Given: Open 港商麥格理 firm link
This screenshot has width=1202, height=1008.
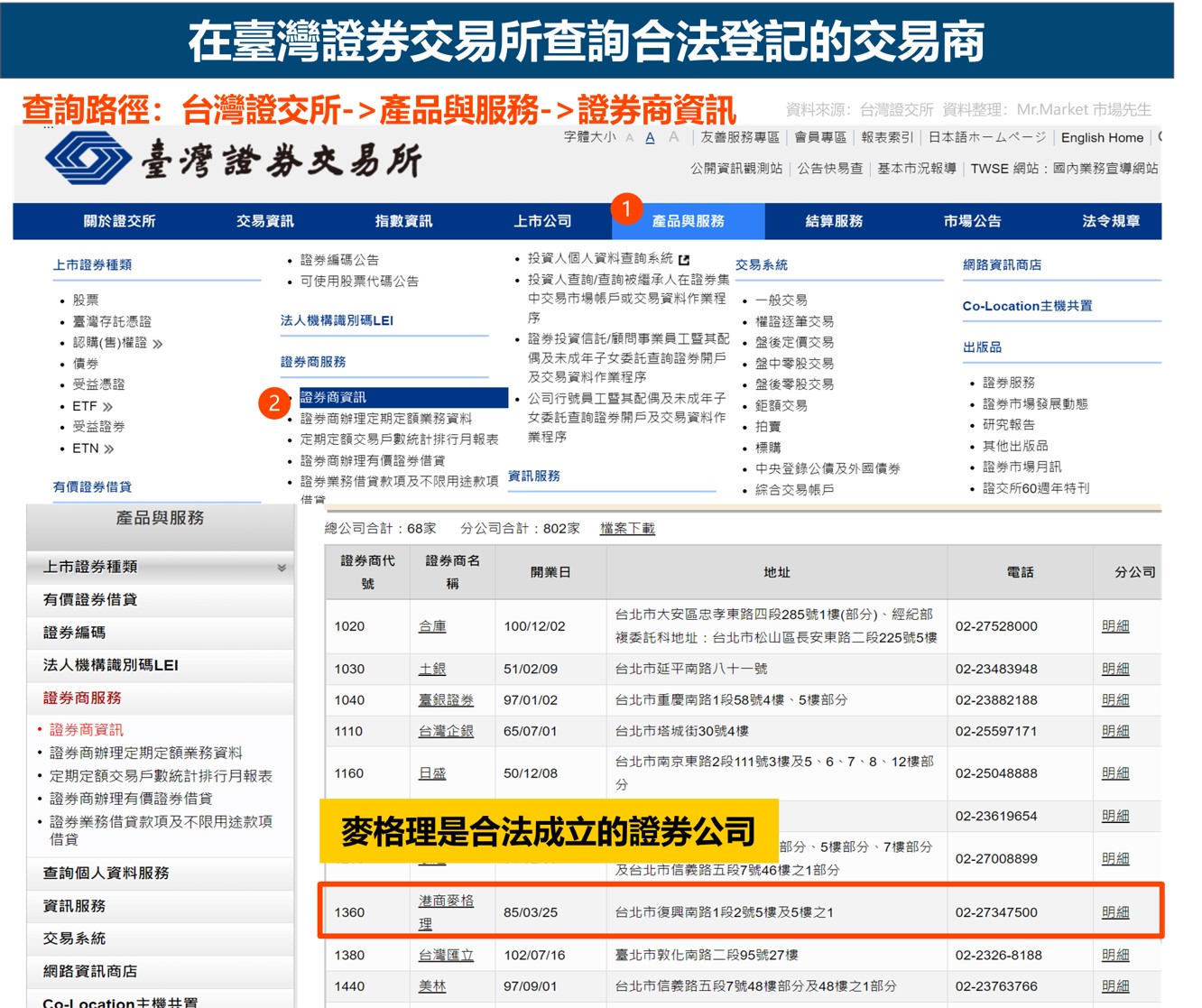Looking at the screenshot, I should pyautogui.click(x=446, y=912).
